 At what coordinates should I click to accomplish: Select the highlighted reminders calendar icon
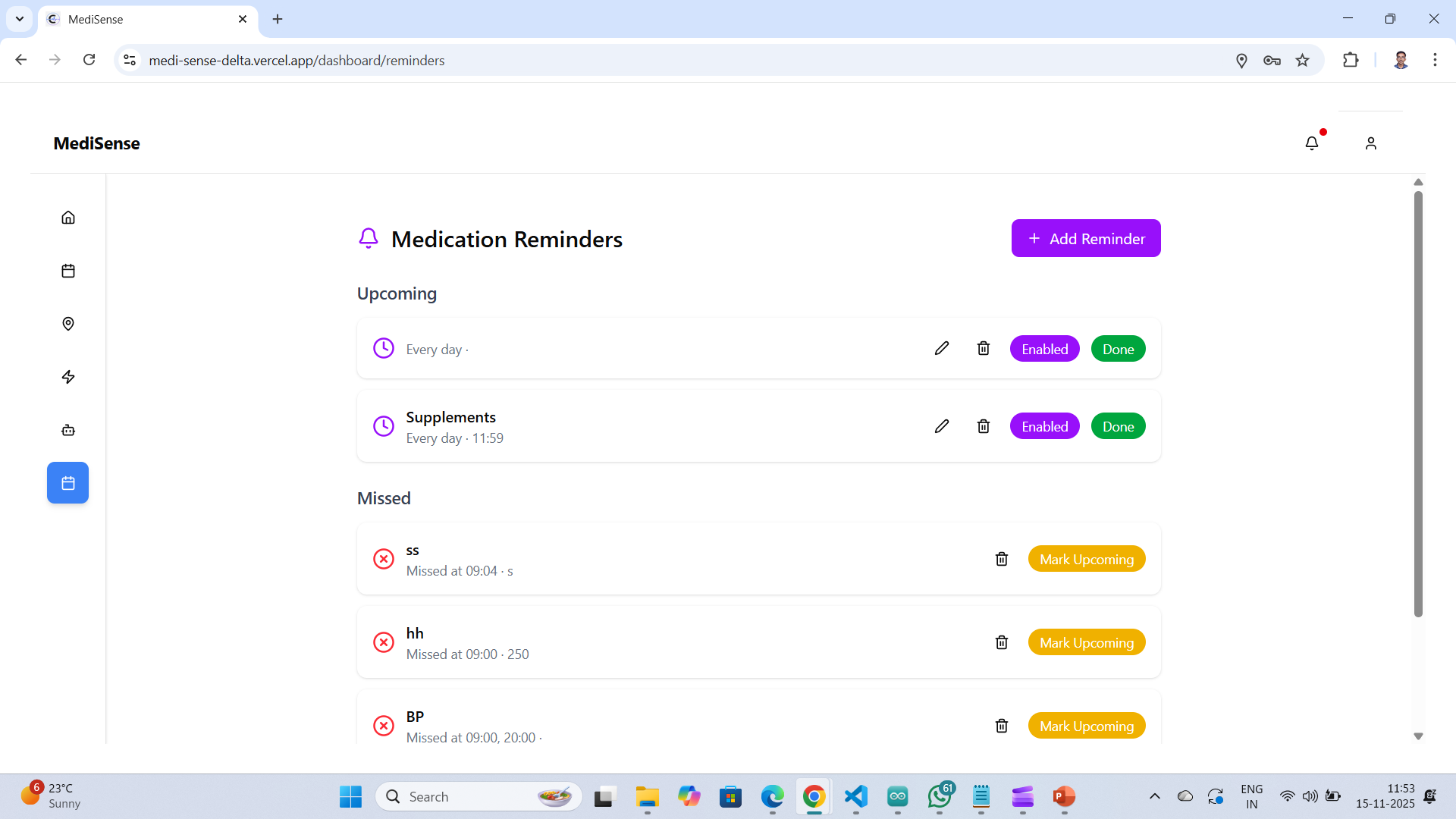click(67, 482)
